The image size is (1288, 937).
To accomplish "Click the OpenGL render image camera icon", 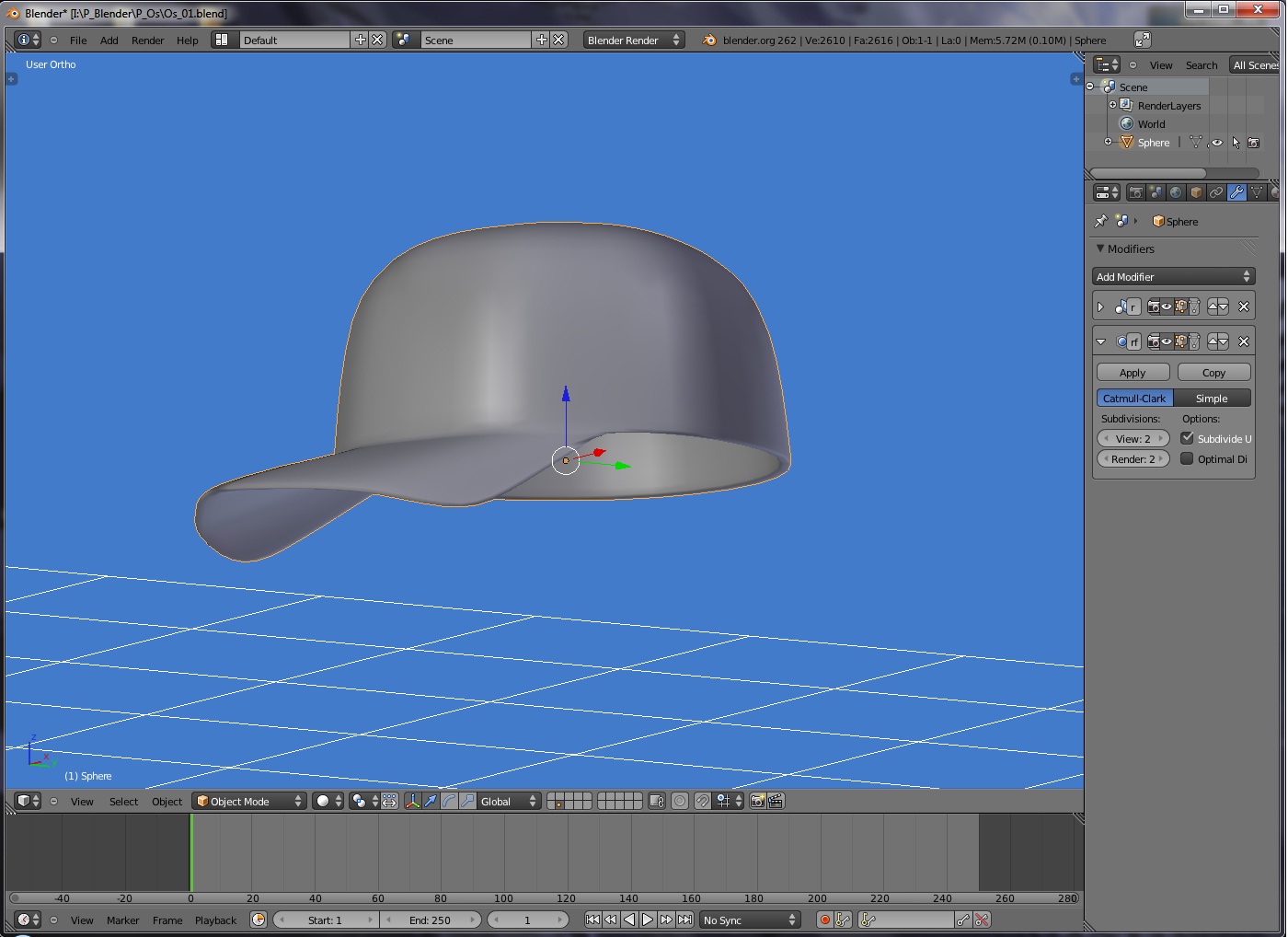I will pos(757,802).
